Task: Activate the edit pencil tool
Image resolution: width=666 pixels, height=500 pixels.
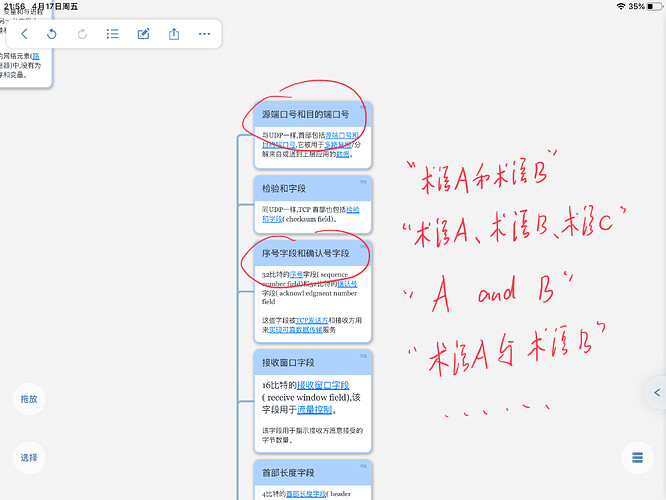Action: pyautogui.click(x=144, y=34)
